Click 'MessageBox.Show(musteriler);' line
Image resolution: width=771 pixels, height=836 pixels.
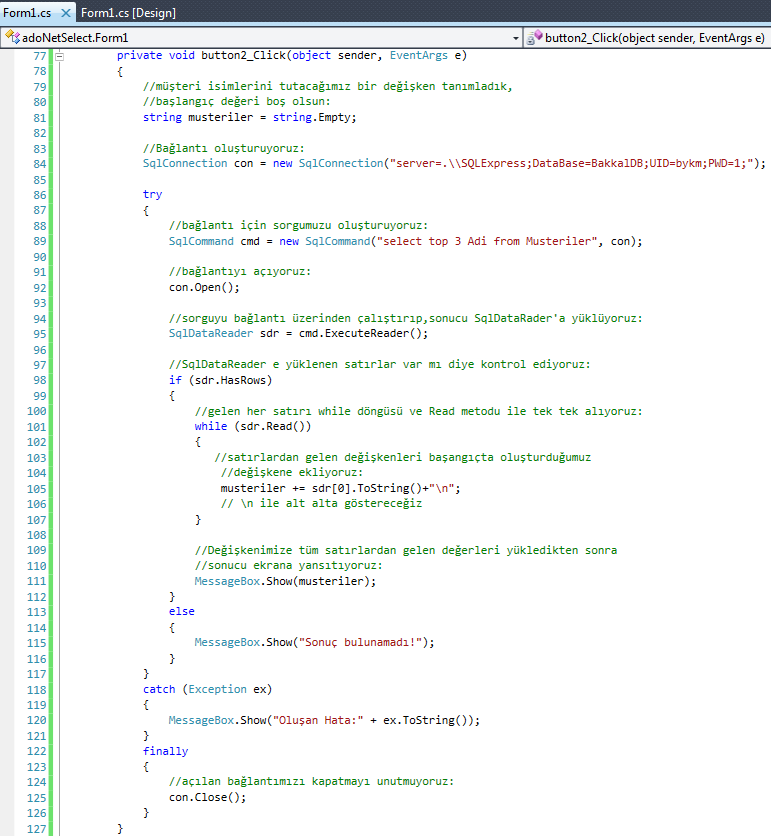pos(285,581)
